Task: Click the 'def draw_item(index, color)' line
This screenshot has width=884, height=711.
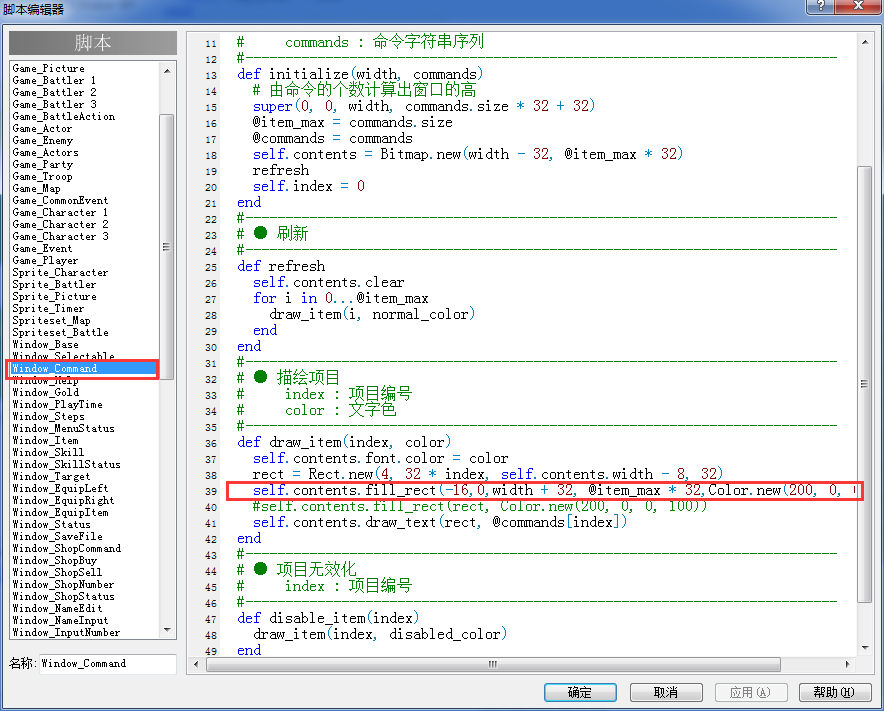Action: [x=344, y=442]
